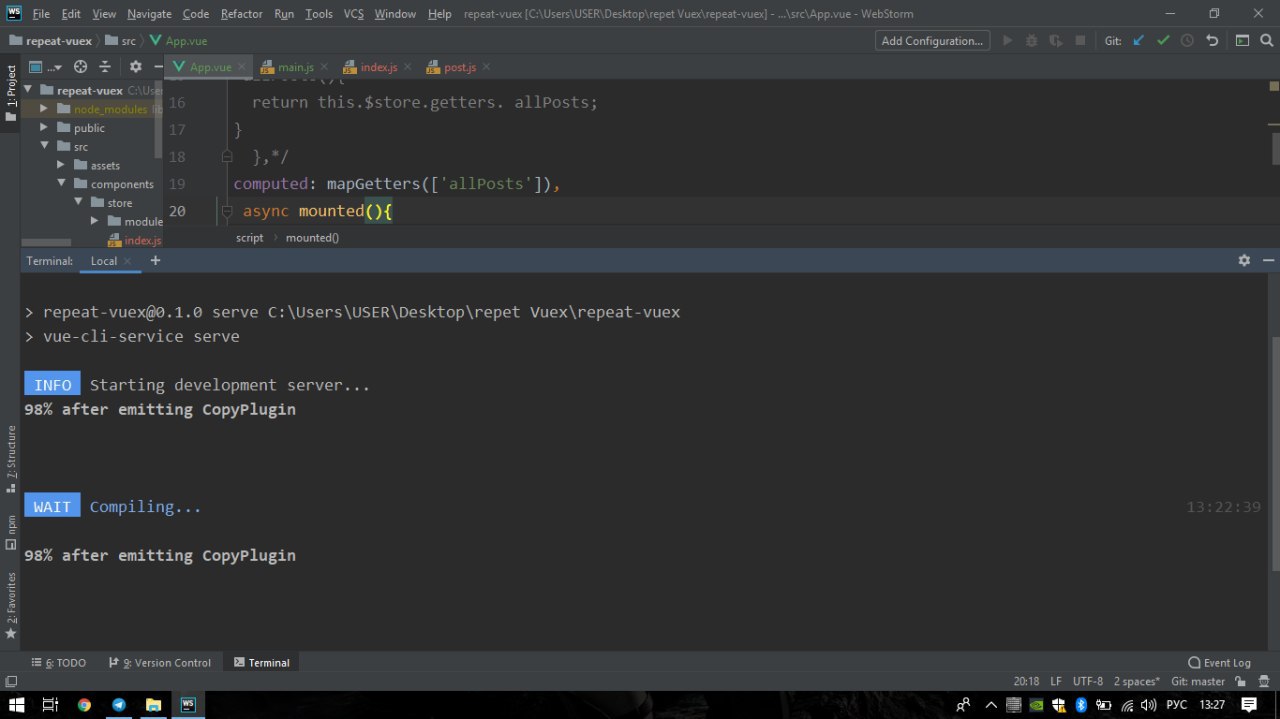Click the Terminal tool window button
The height and width of the screenshot is (719, 1280).
pos(262,663)
